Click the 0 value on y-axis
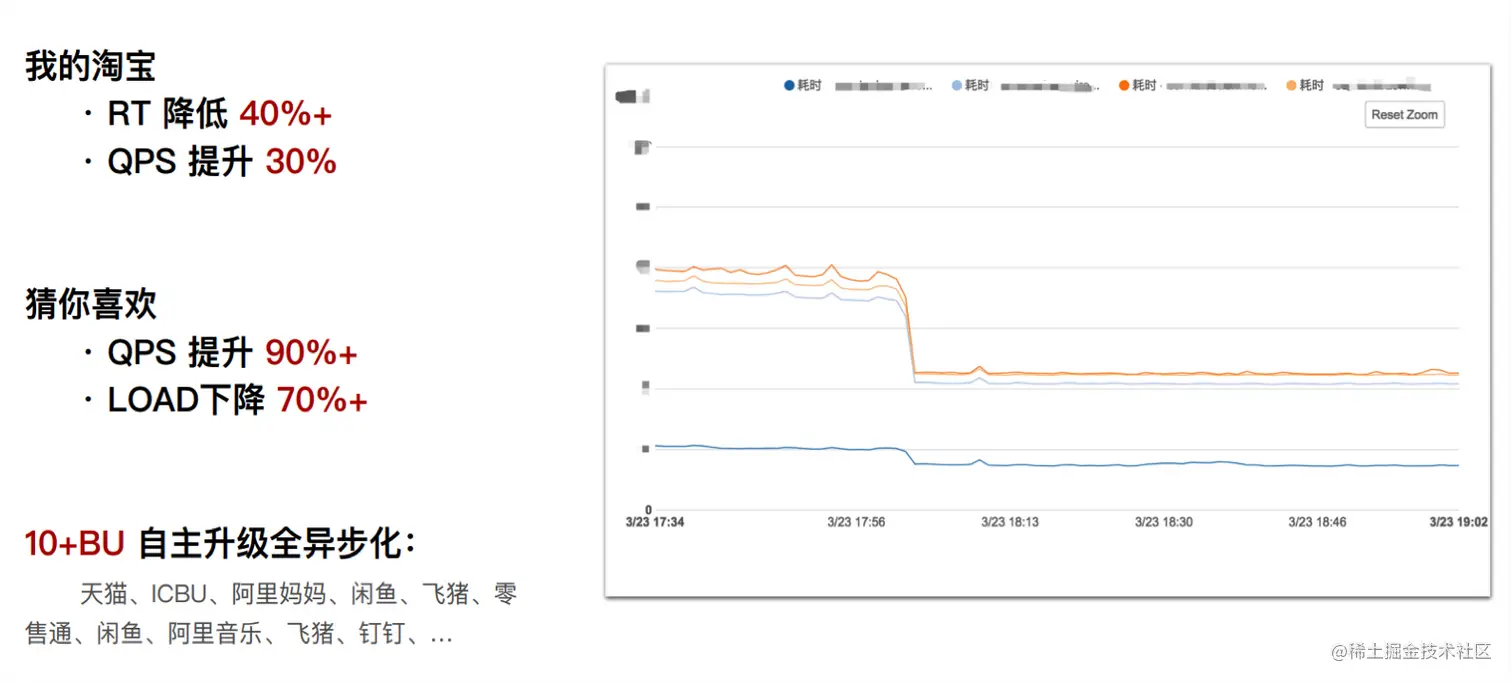 [x=647, y=509]
